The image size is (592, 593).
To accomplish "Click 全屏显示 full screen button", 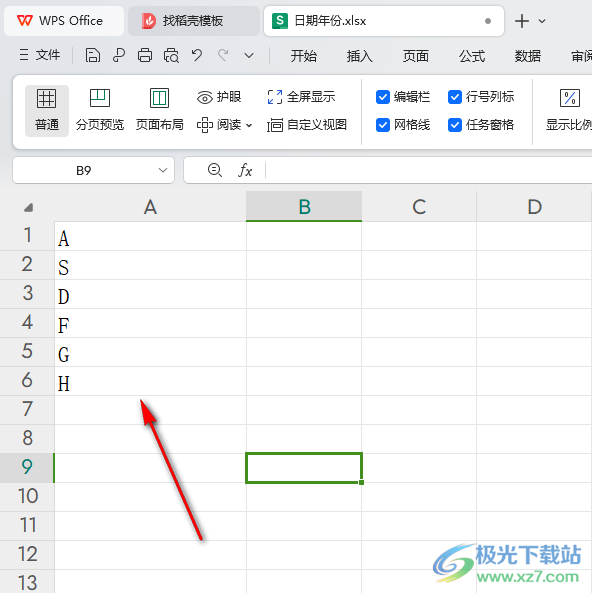I will (301, 97).
